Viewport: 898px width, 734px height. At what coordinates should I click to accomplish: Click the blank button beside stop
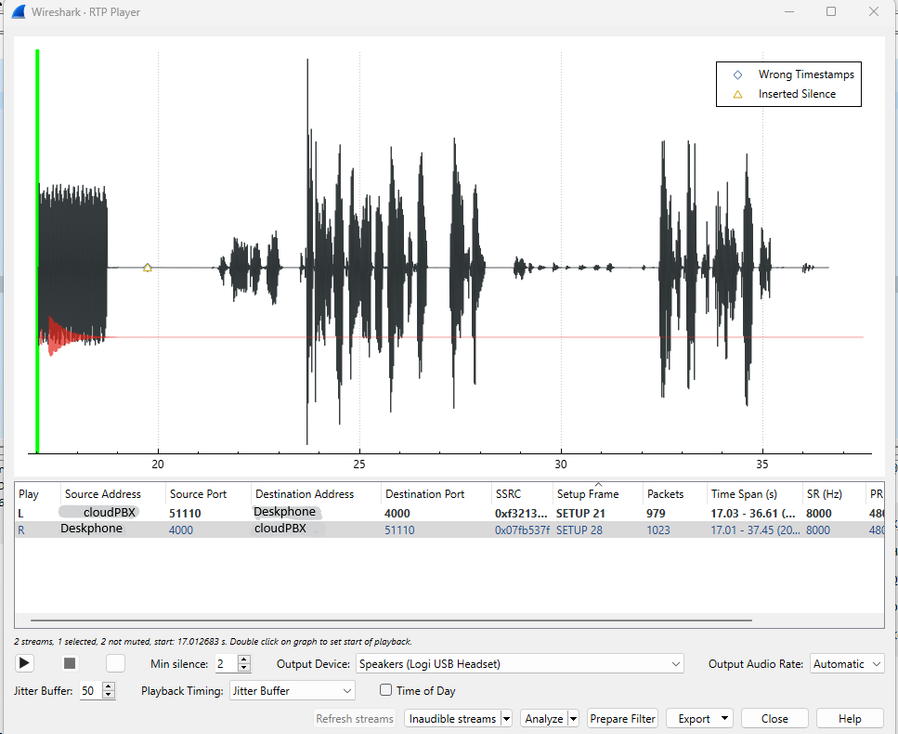pyautogui.click(x=116, y=663)
